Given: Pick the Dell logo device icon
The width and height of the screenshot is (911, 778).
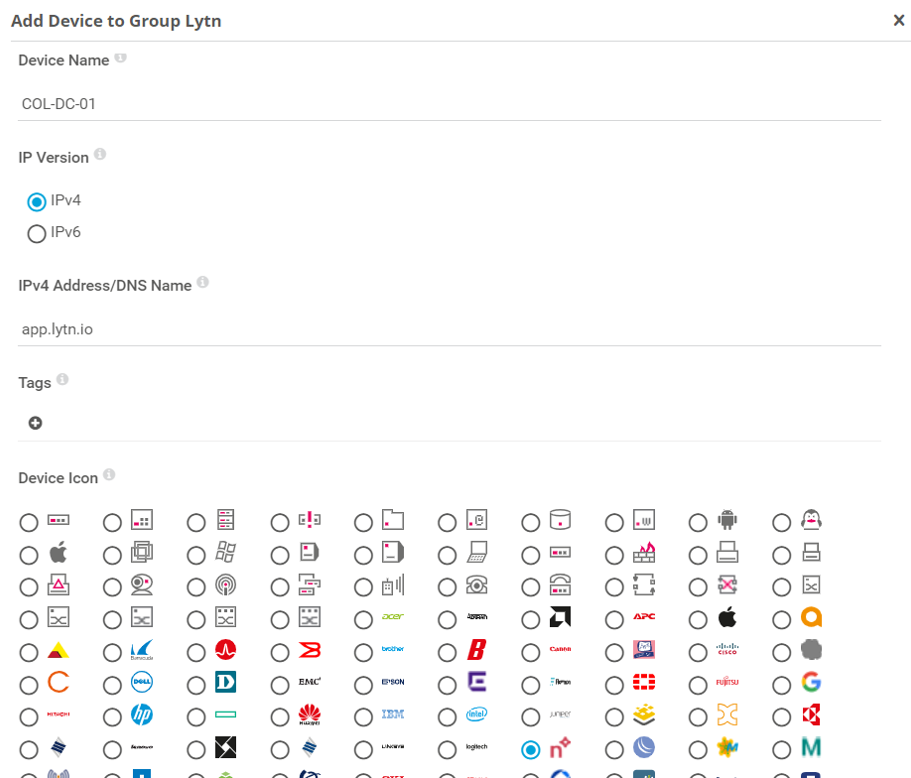Looking at the screenshot, I should pyautogui.click(x=113, y=684).
